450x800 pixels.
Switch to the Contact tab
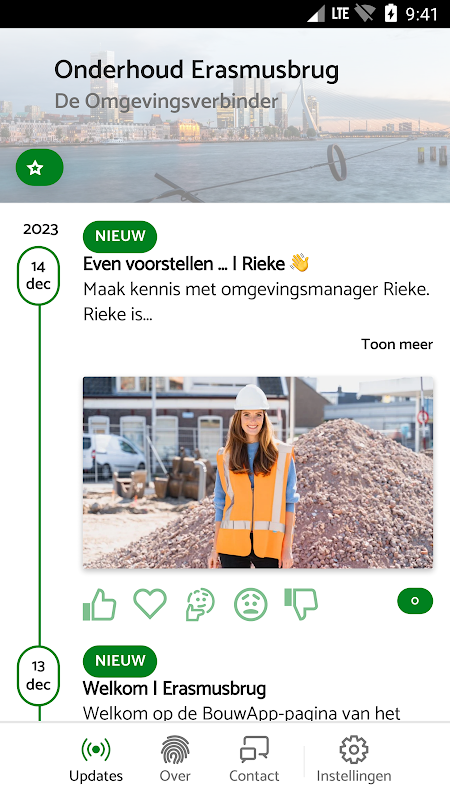point(254,759)
